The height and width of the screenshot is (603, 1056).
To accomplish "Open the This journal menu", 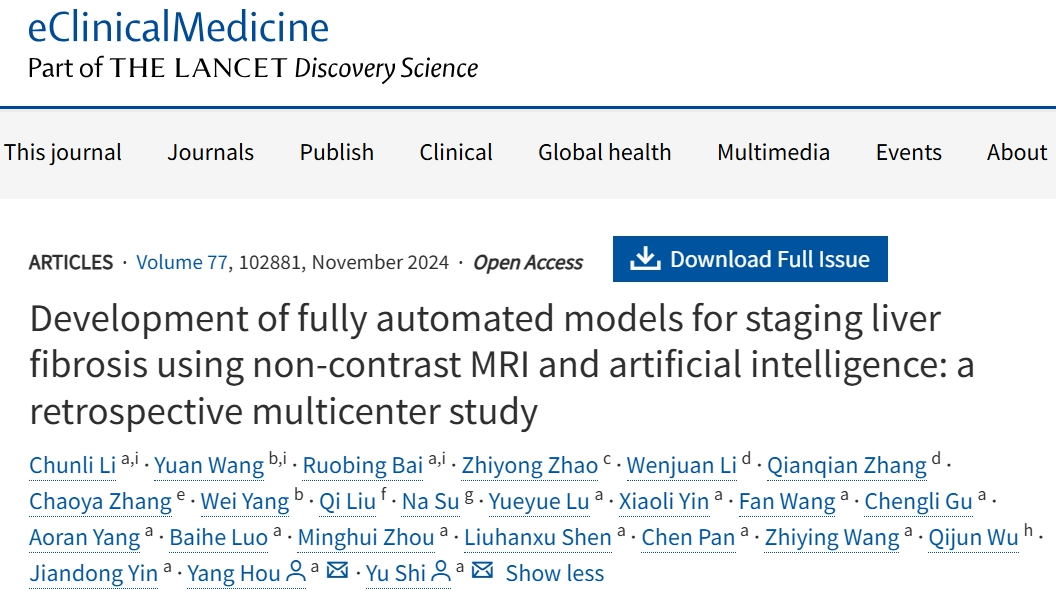I will (x=63, y=152).
